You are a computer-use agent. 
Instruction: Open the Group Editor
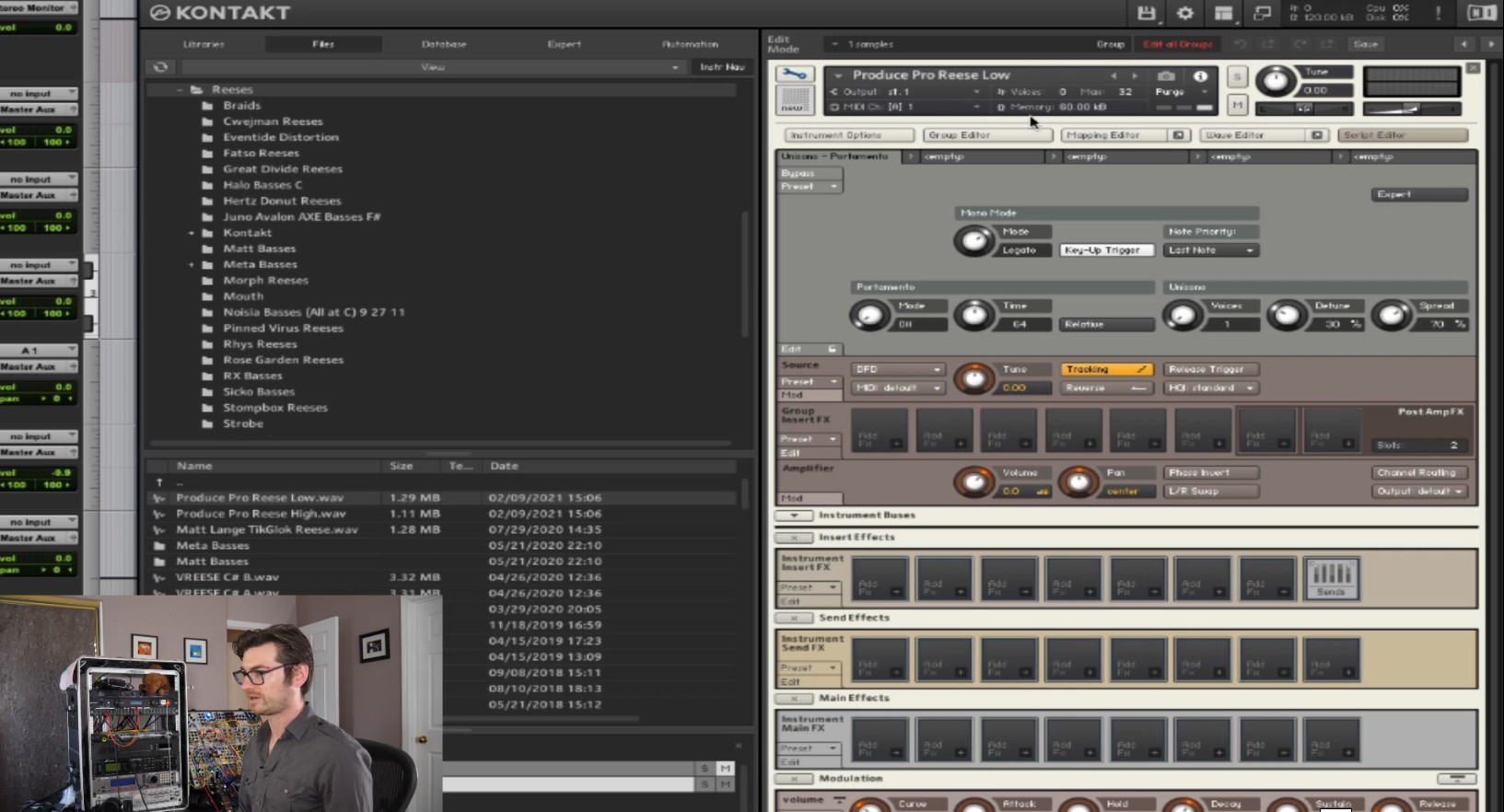[x=986, y=135]
